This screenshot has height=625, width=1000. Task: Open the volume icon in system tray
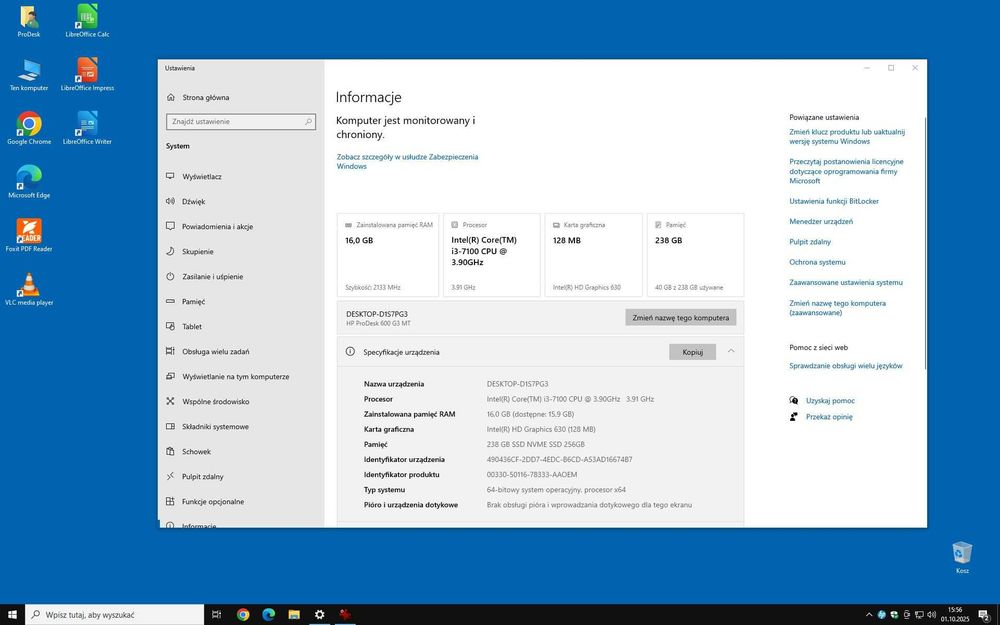(931, 615)
